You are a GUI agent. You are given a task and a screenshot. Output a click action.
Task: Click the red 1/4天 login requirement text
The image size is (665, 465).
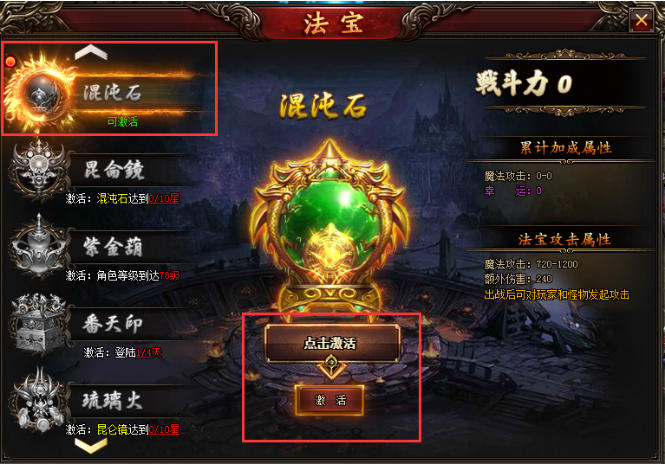(148, 353)
